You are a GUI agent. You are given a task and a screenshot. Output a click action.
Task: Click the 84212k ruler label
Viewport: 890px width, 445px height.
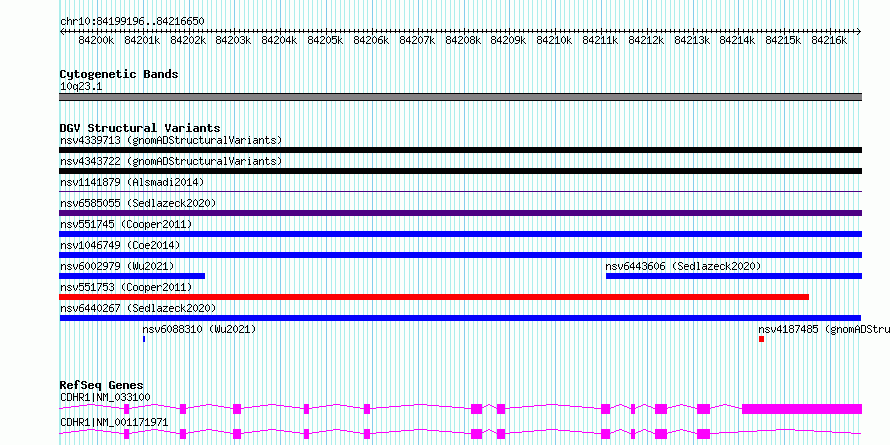(646, 40)
